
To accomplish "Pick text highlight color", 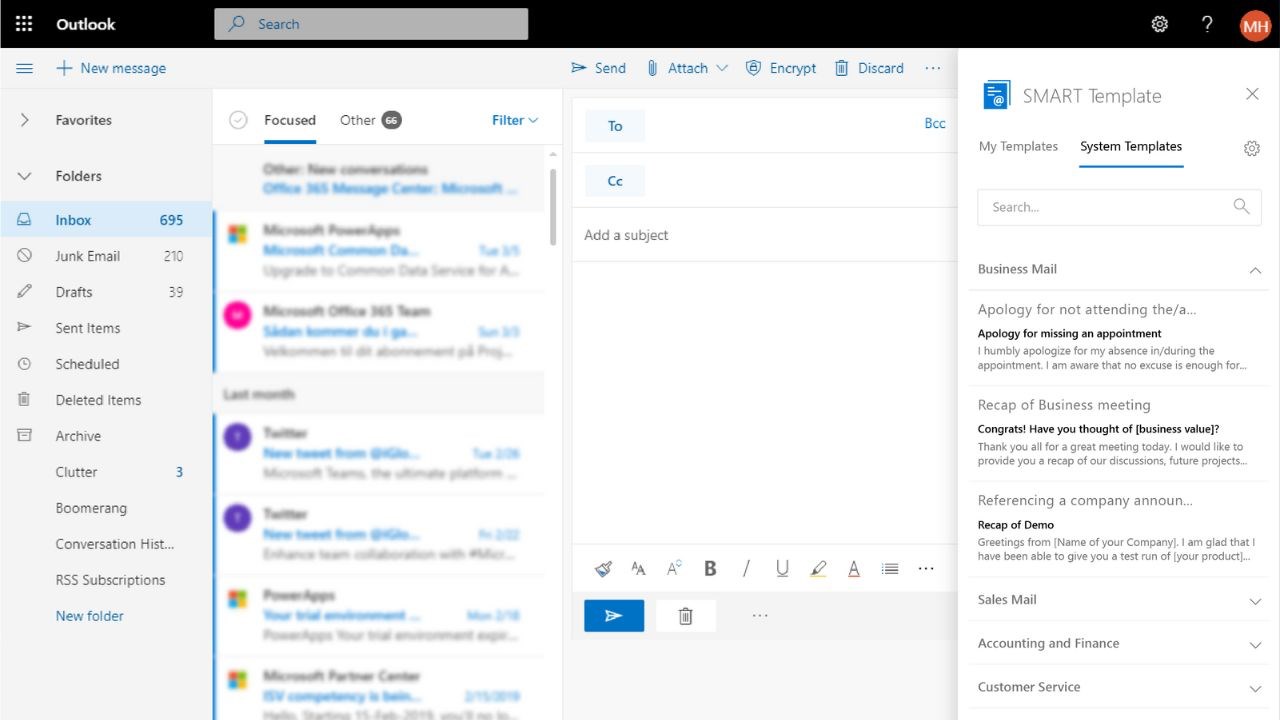I will pos(818,568).
